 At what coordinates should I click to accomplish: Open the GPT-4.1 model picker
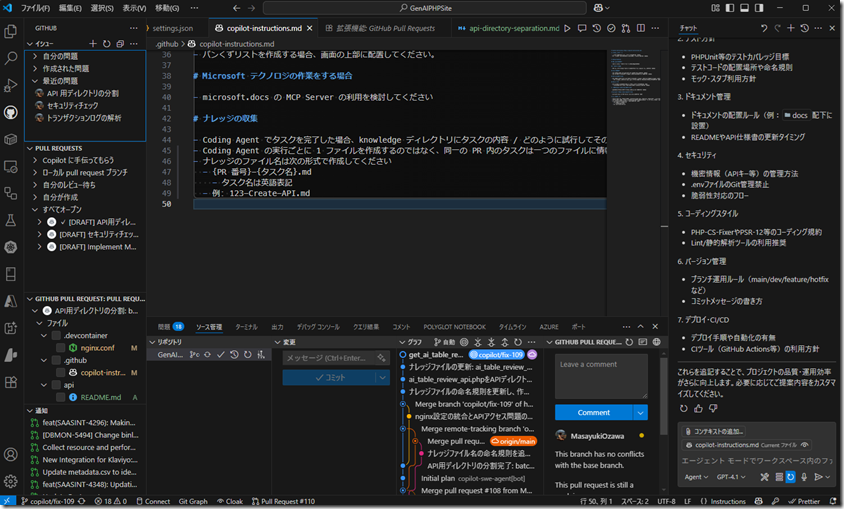click(732, 477)
